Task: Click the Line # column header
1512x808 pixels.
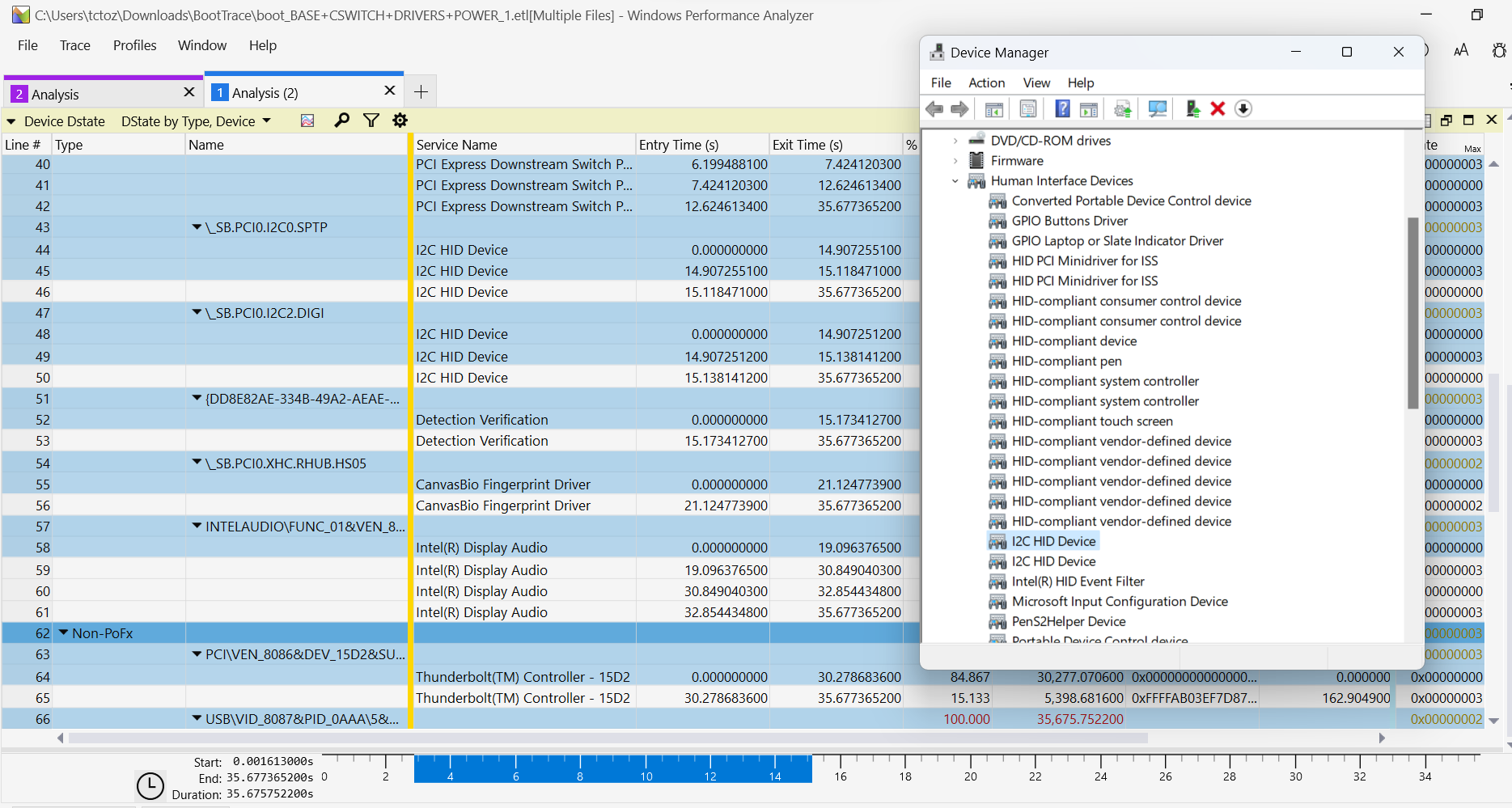Action: click(x=26, y=145)
